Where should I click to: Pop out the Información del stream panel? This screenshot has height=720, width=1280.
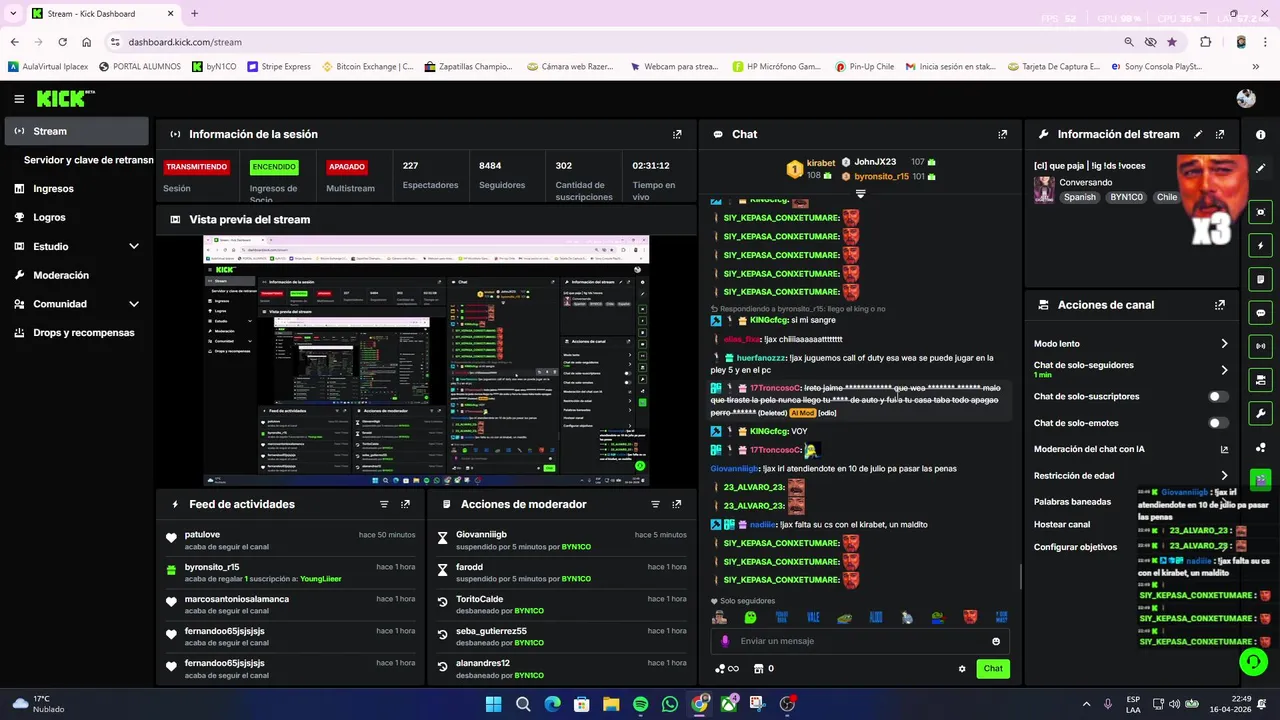point(1220,134)
